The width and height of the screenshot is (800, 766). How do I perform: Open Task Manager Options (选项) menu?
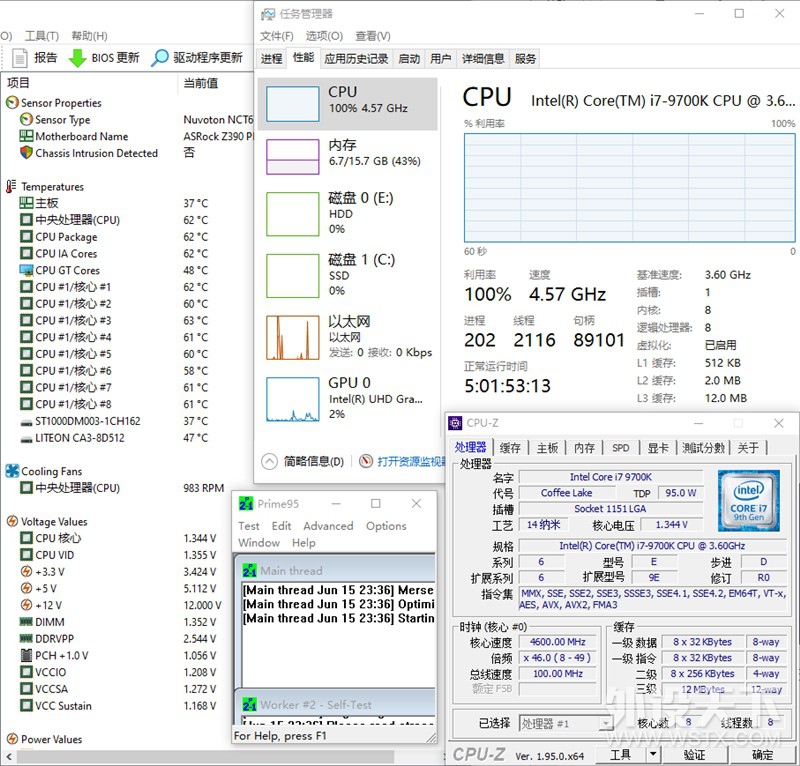324,36
